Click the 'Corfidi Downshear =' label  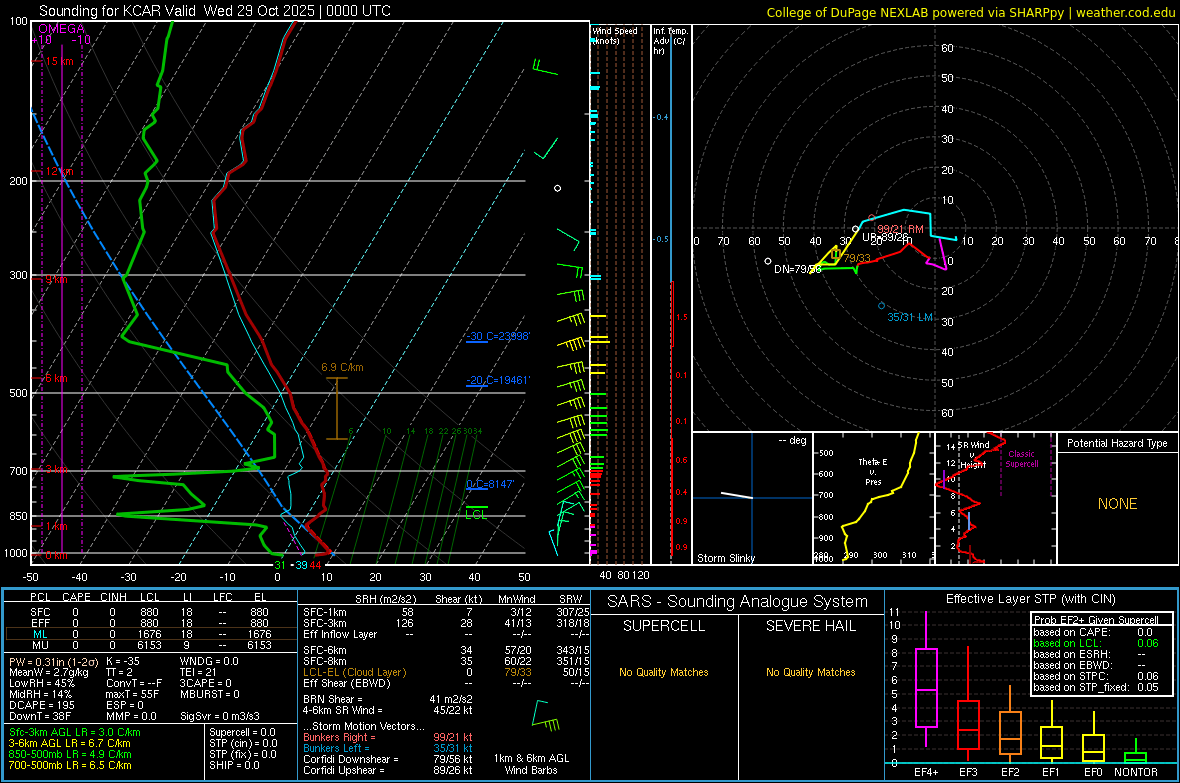click(351, 759)
